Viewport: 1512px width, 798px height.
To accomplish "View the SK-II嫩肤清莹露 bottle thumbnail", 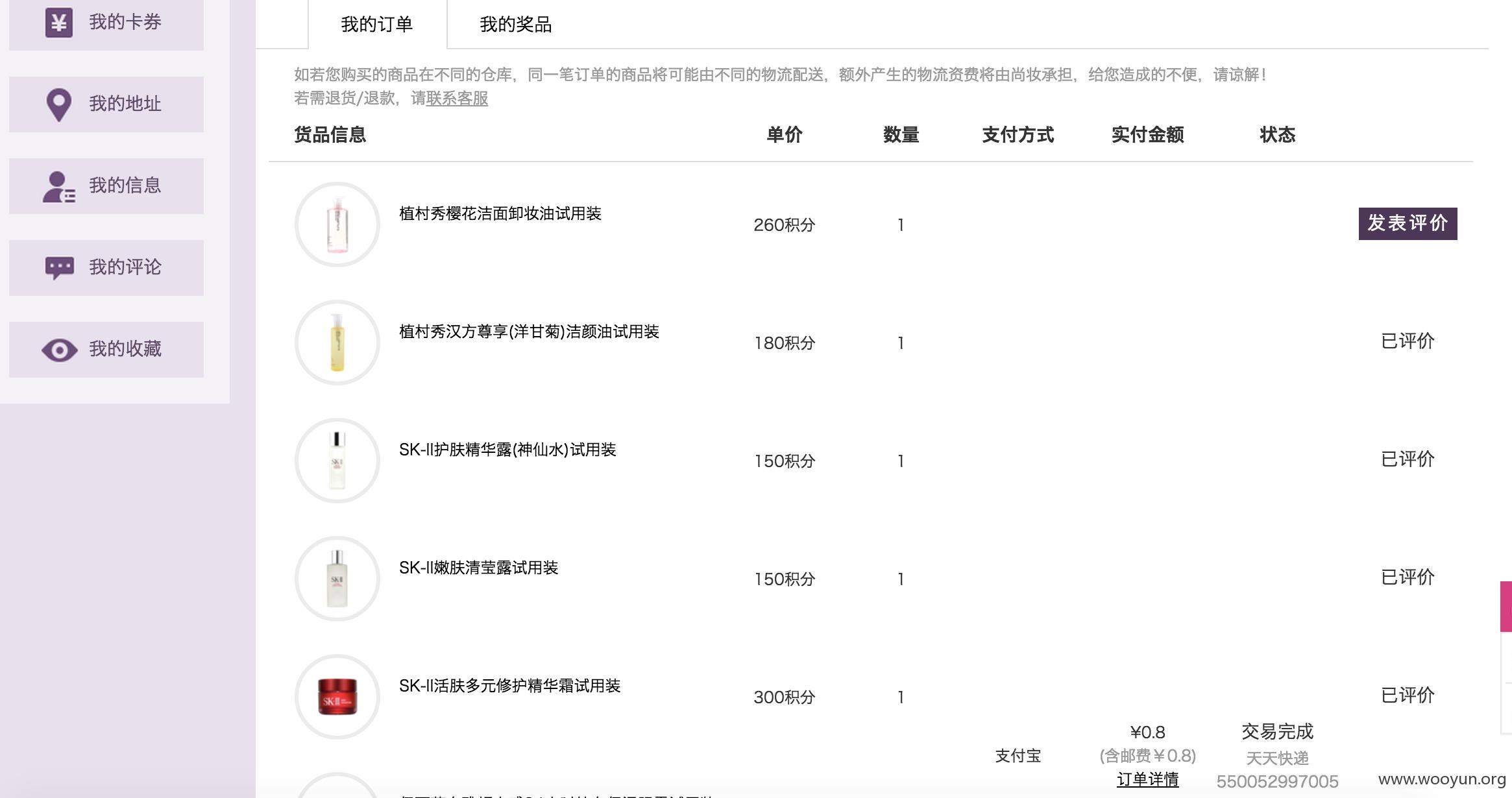I will 337,579.
